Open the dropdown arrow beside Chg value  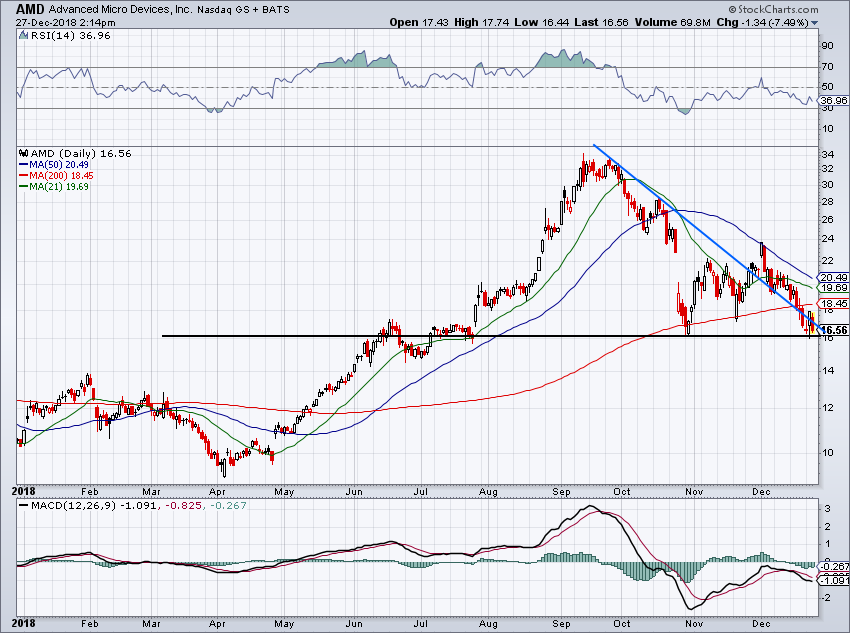click(815, 23)
